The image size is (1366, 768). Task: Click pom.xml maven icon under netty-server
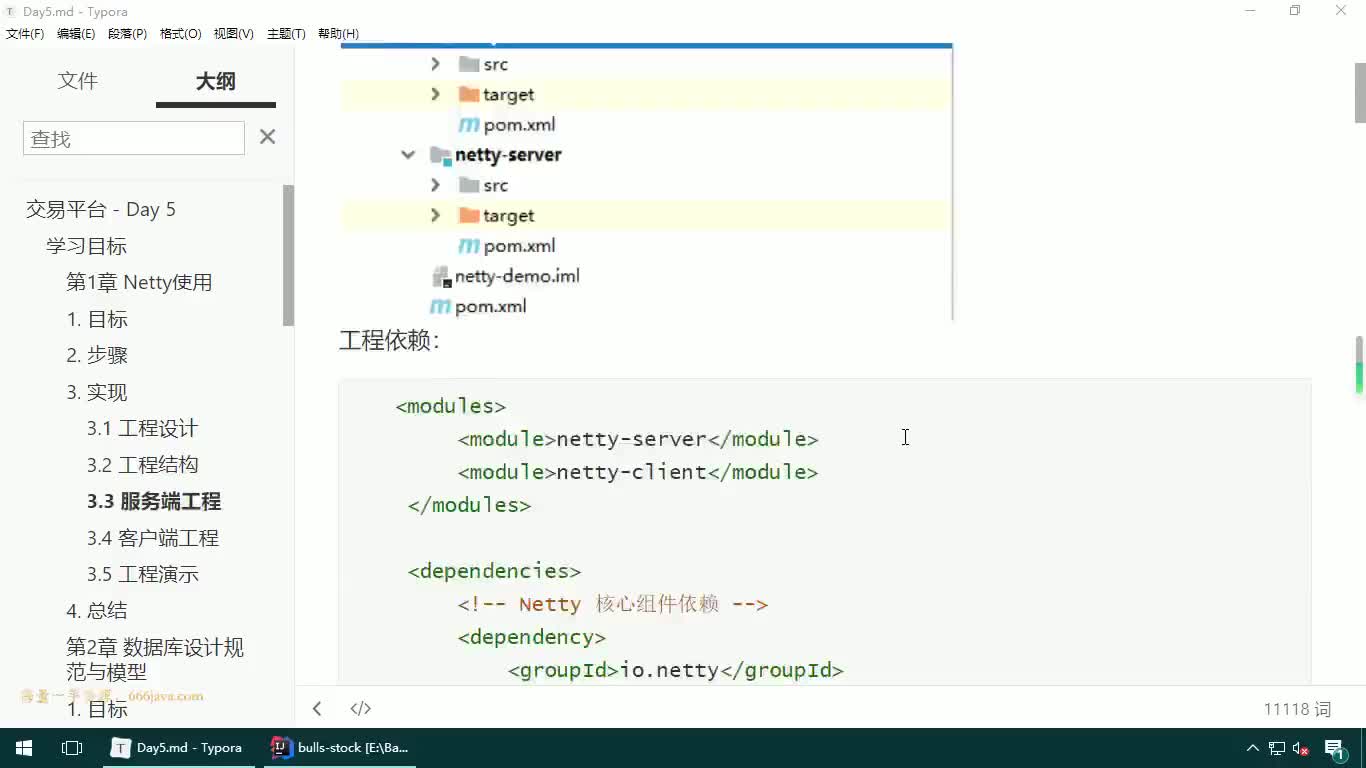click(469, 246)
